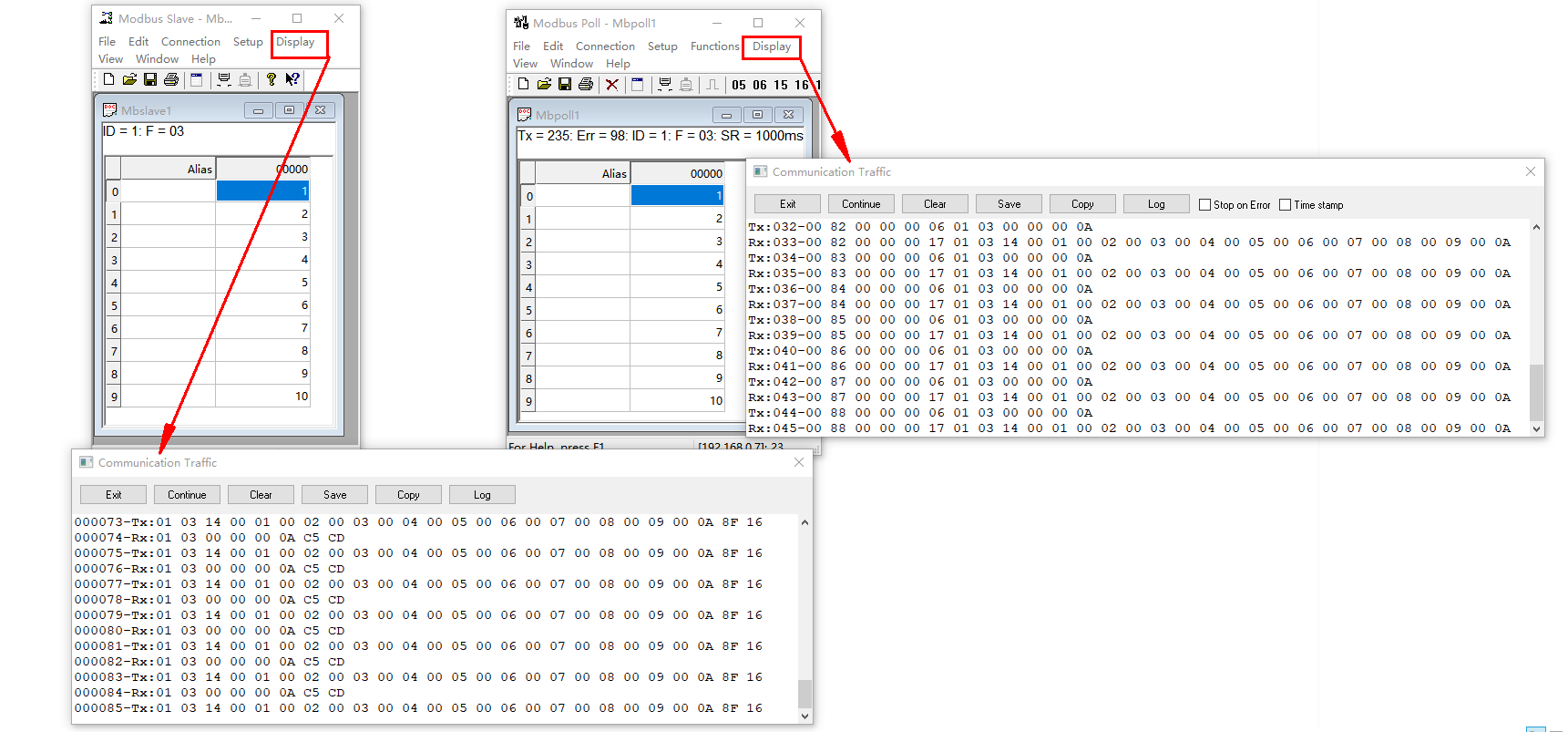Click Save disk icon in Modbus Slave toolbar
Screen dimensions: 1568x732
pos(150,80)
